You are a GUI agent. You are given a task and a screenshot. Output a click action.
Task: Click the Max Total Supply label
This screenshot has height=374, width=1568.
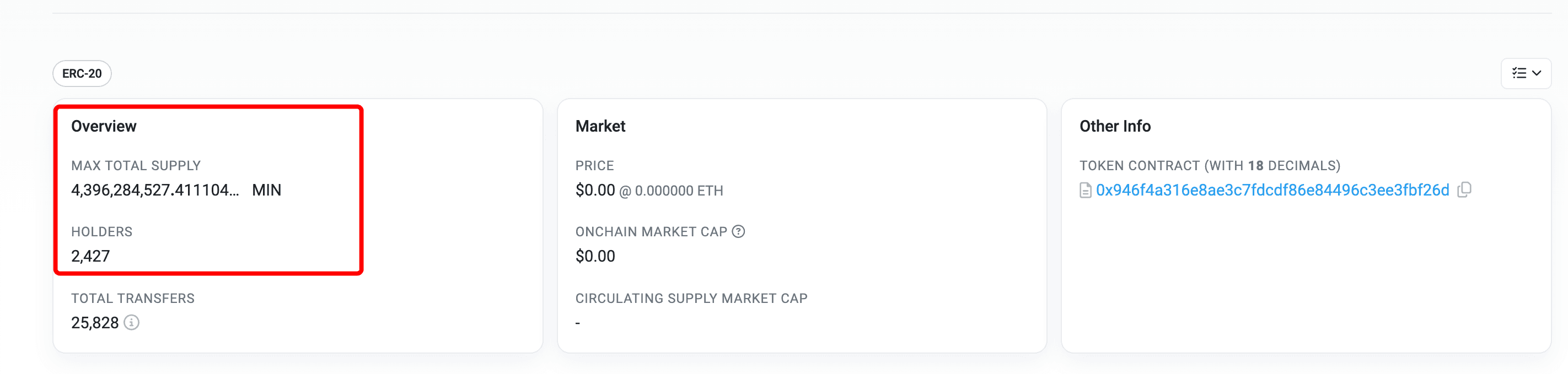pyautogui.click(x=136, y=165)
